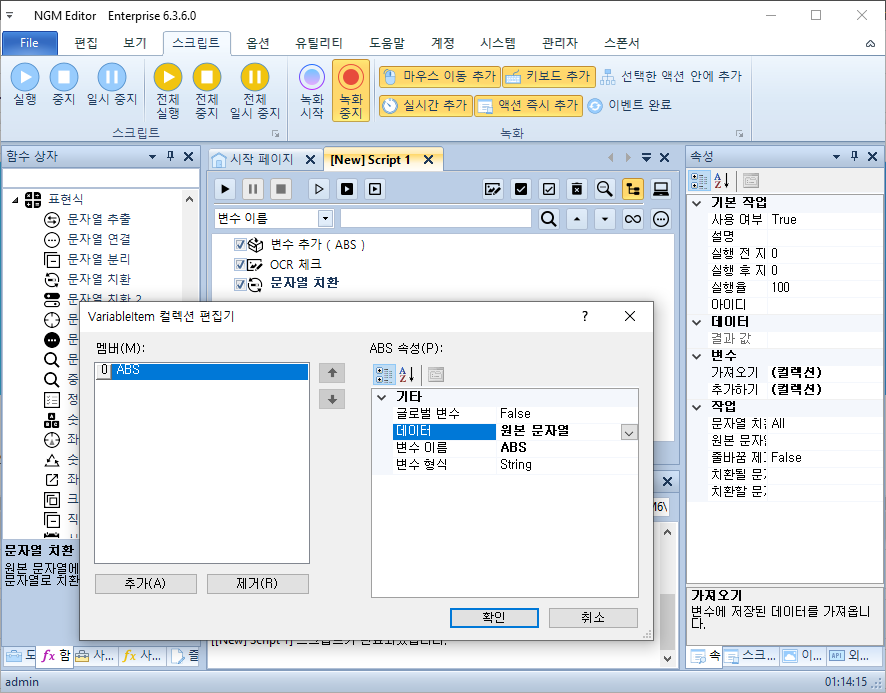
Task: Click the zoom-out magnifier toolbar icon
Action: 605,189
